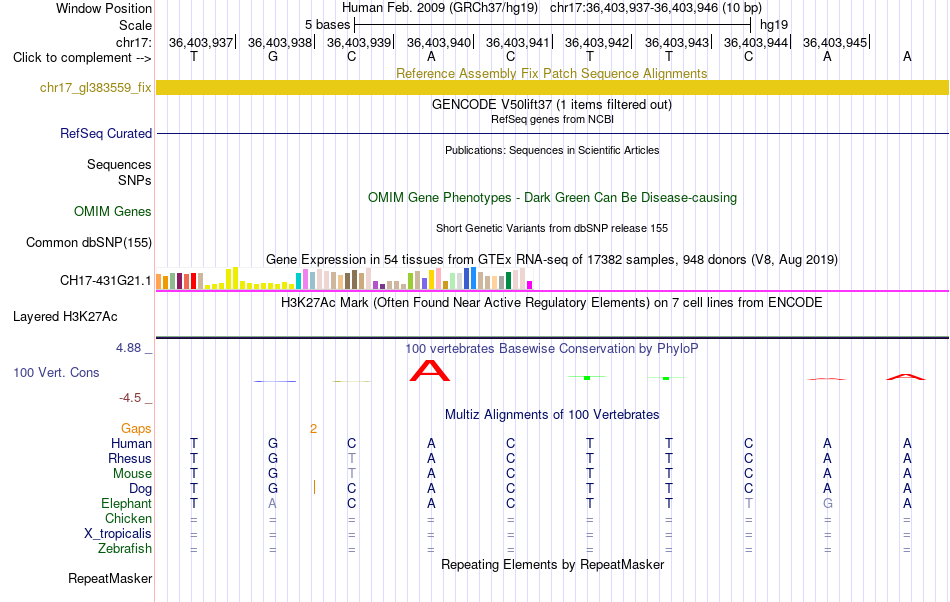
Task: Click the -4.5 PhyloP lower scale value
Action: click(x=130, y=397)
